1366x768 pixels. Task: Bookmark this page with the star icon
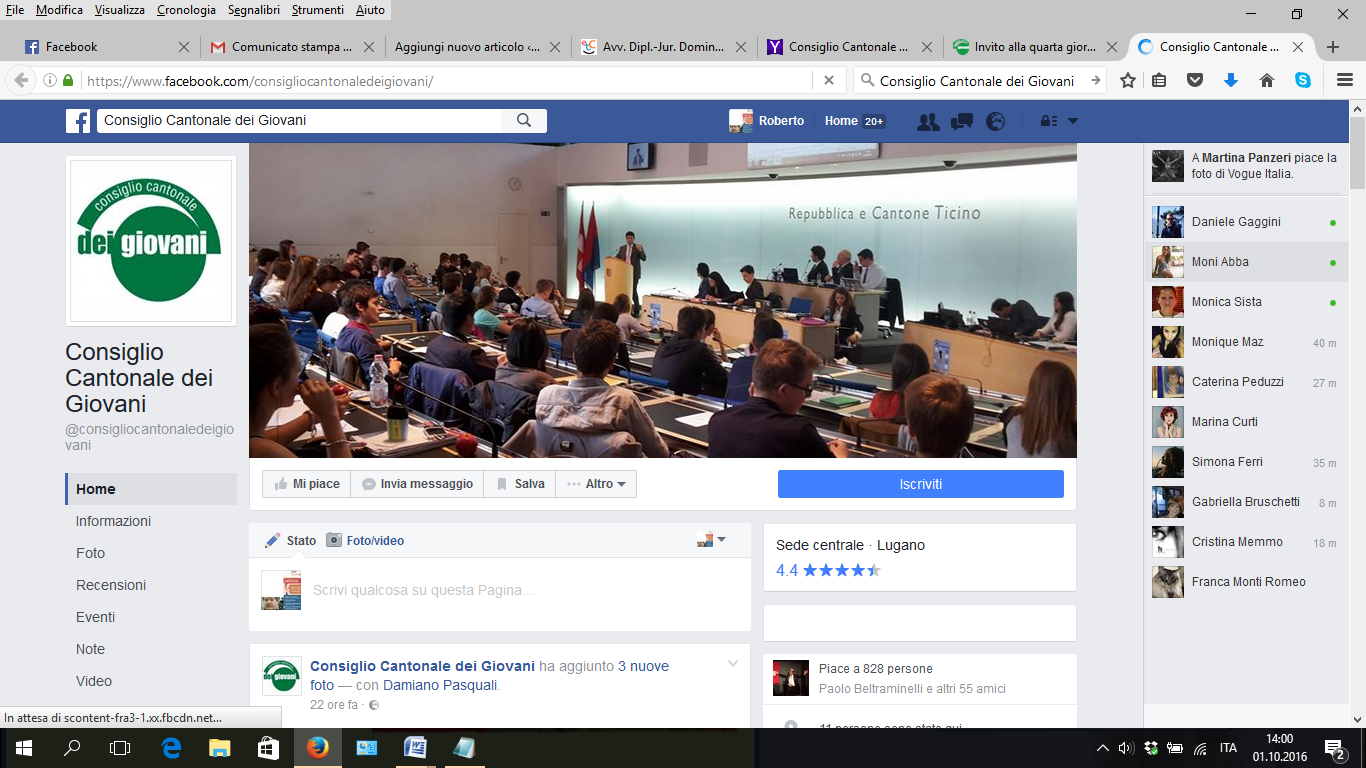pyautogui.click(x=1128, y=81)
